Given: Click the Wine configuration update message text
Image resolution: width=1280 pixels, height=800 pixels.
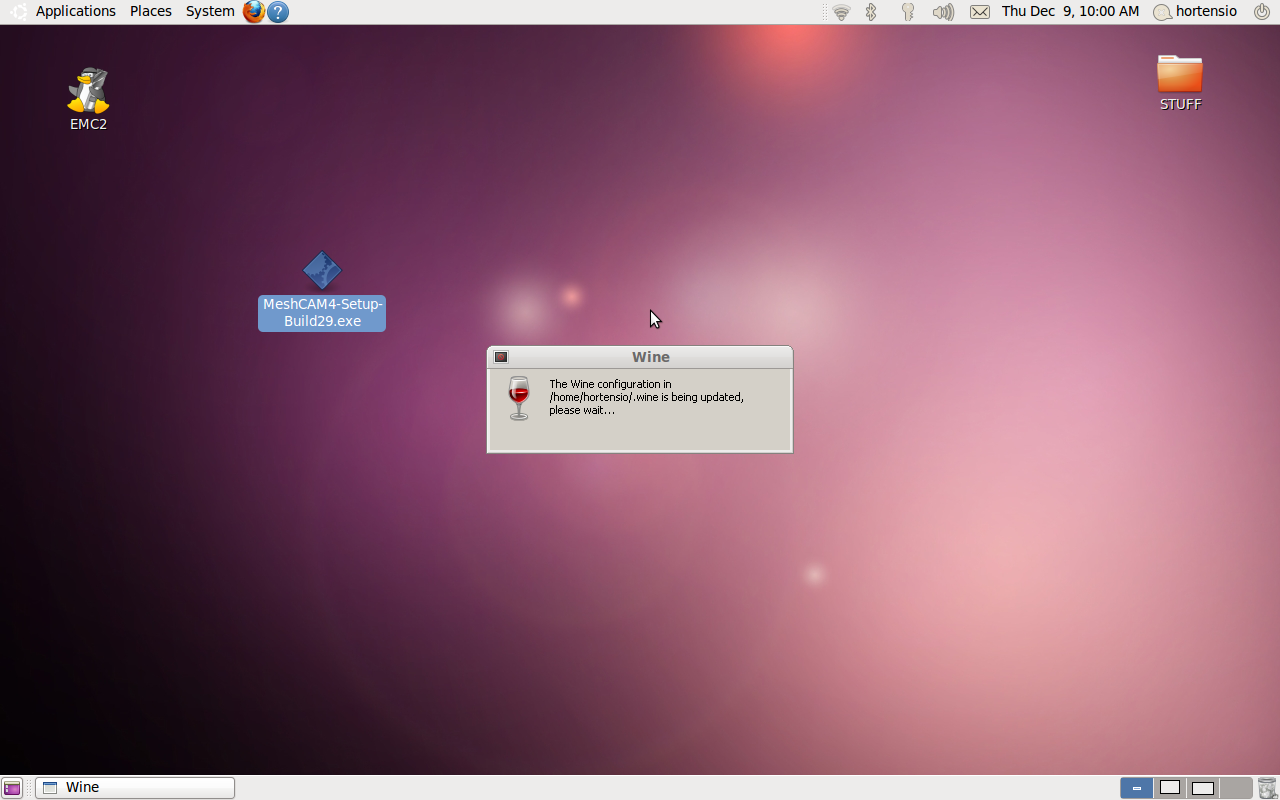Looking at the screenshot, I should pyautogui.click(x=646, y=397).
